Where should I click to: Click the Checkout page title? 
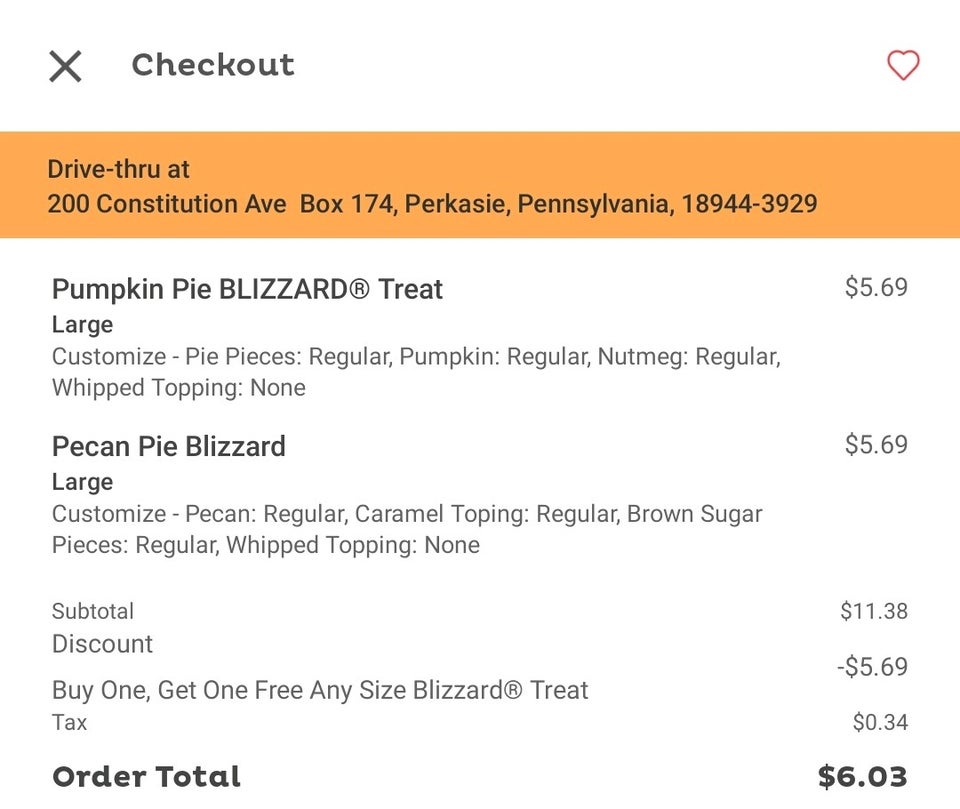[213, 65]
